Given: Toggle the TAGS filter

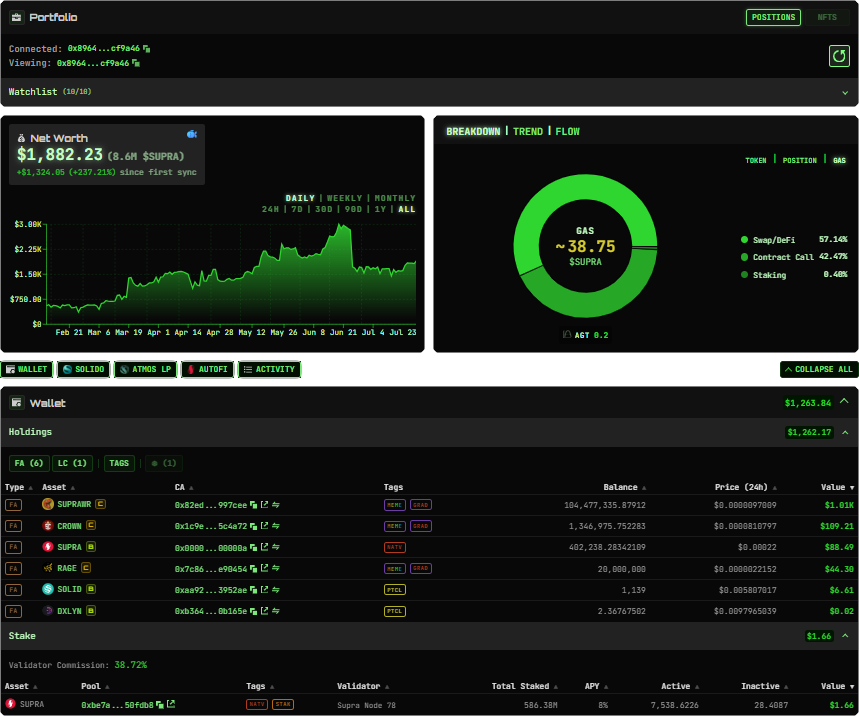Looking at the screenshot, I should click(x=119, y=463).
